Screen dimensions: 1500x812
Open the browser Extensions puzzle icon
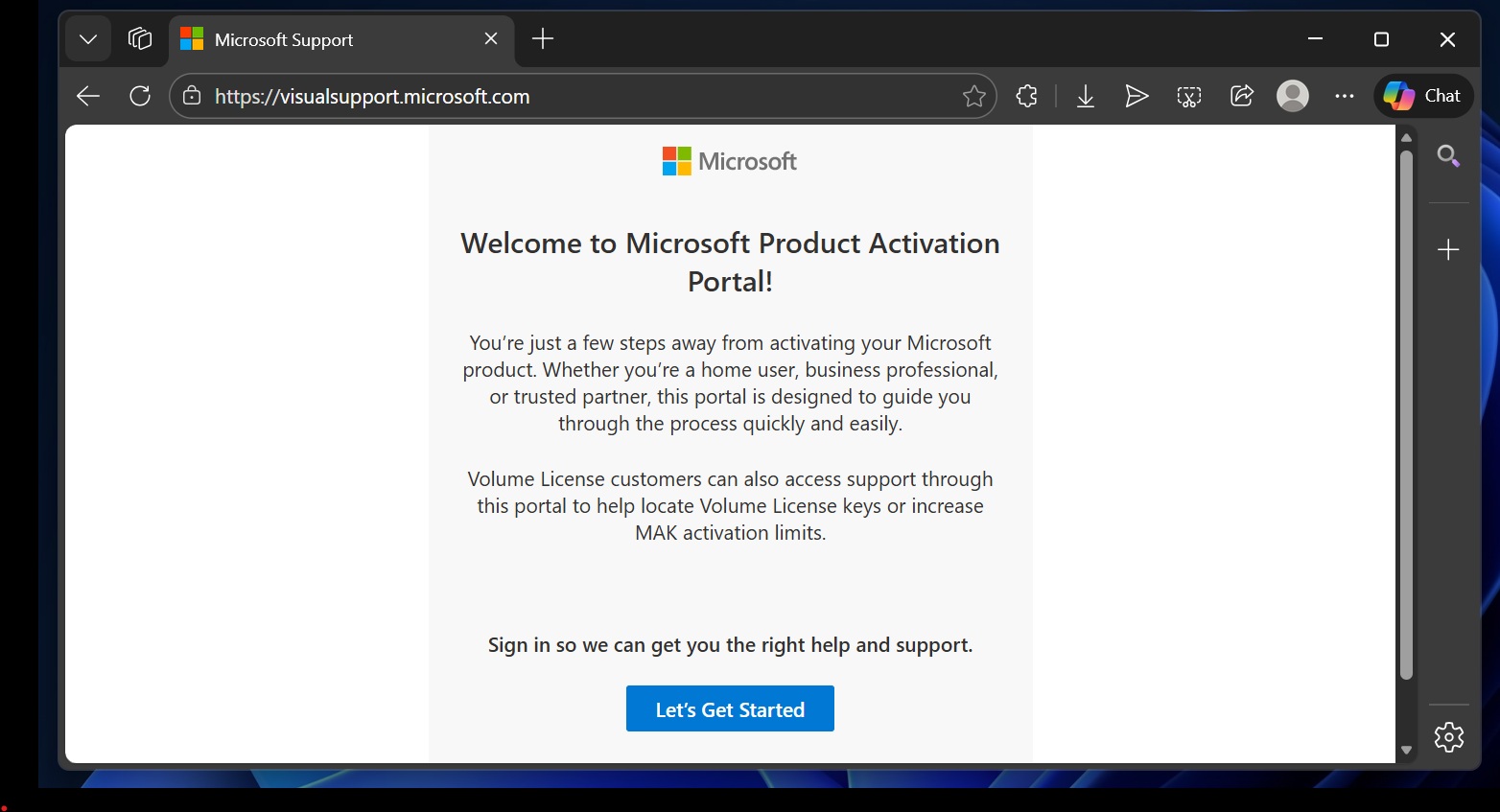(1026, 96)
